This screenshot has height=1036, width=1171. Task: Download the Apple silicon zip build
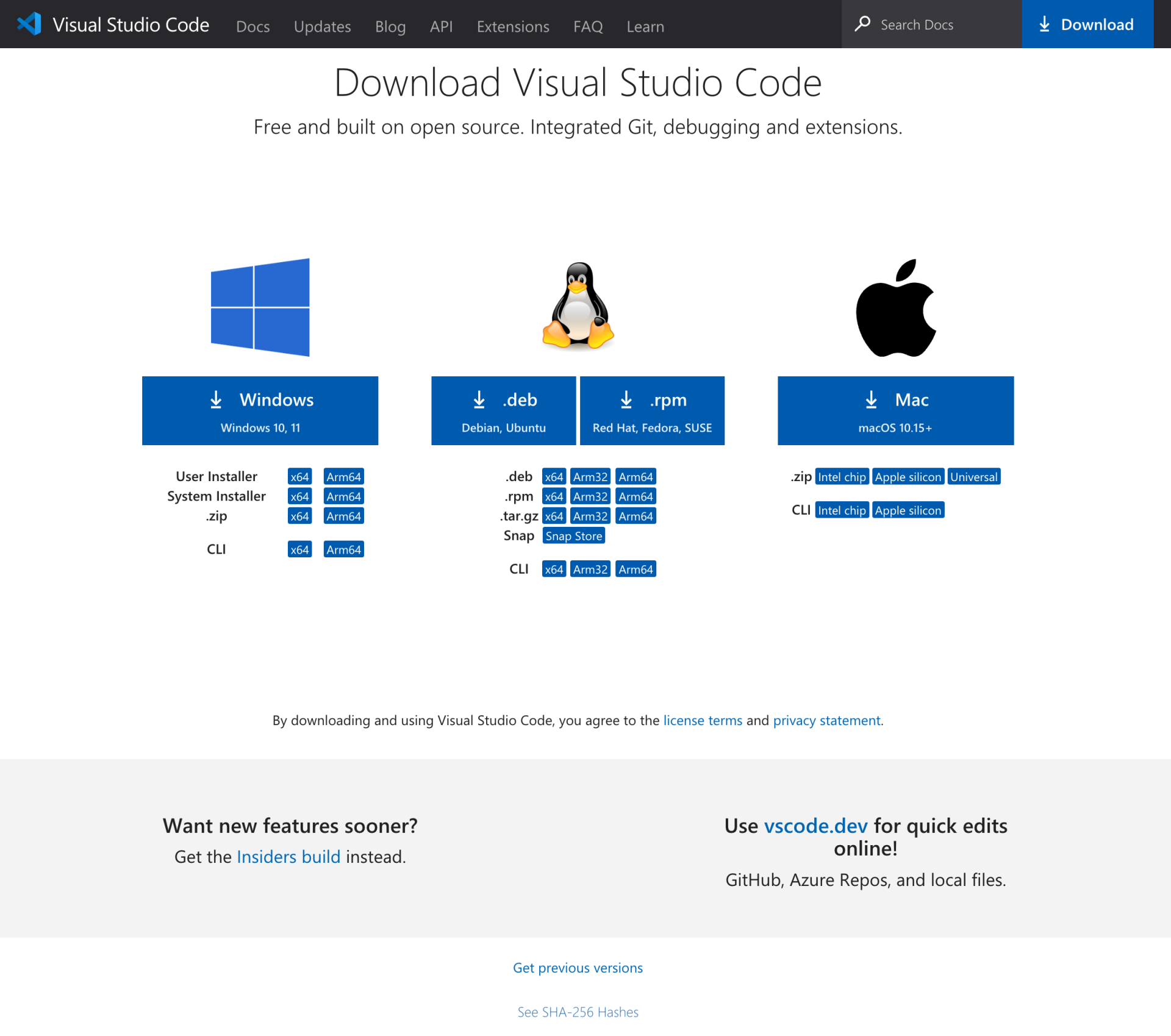coord(908,476)
